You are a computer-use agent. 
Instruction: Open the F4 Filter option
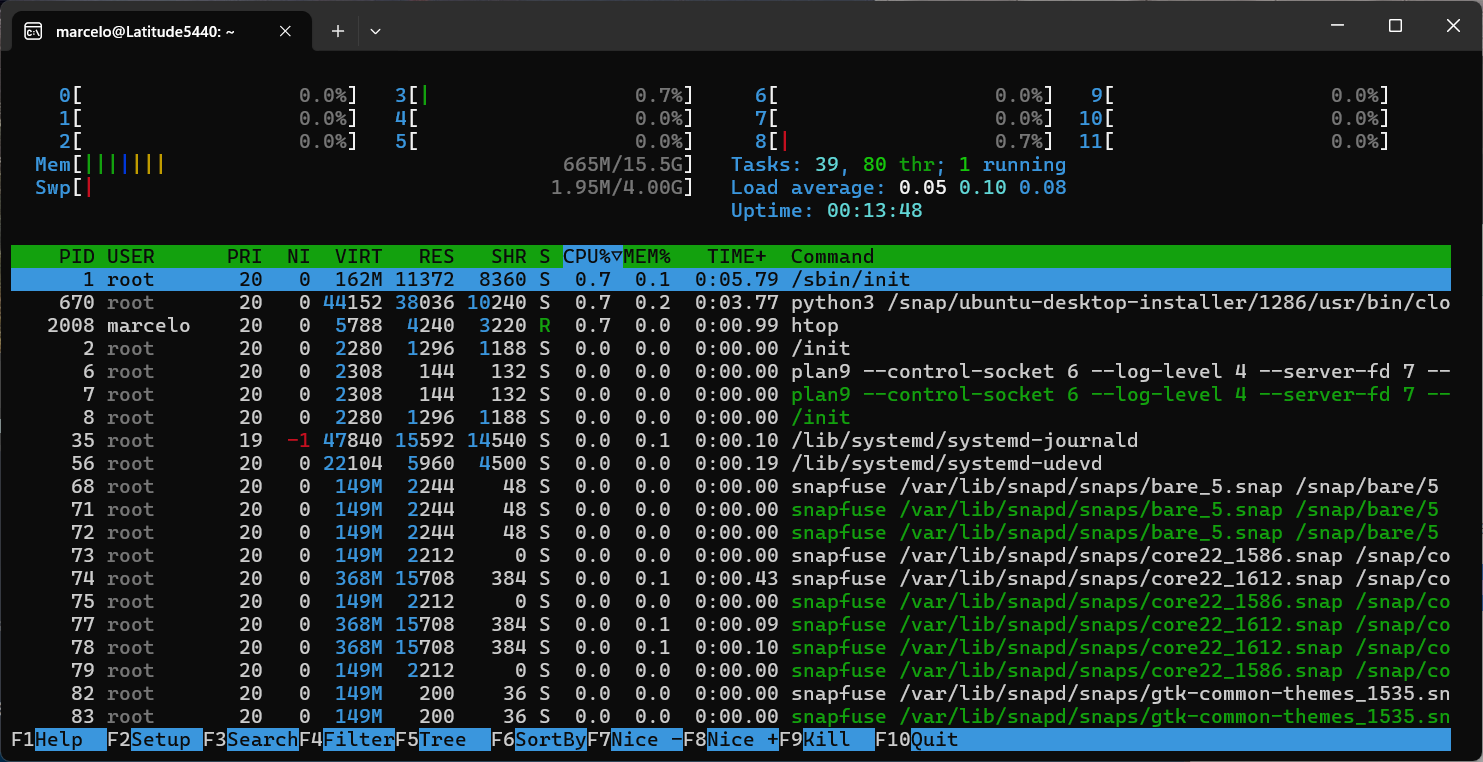[x=347, y=740]
